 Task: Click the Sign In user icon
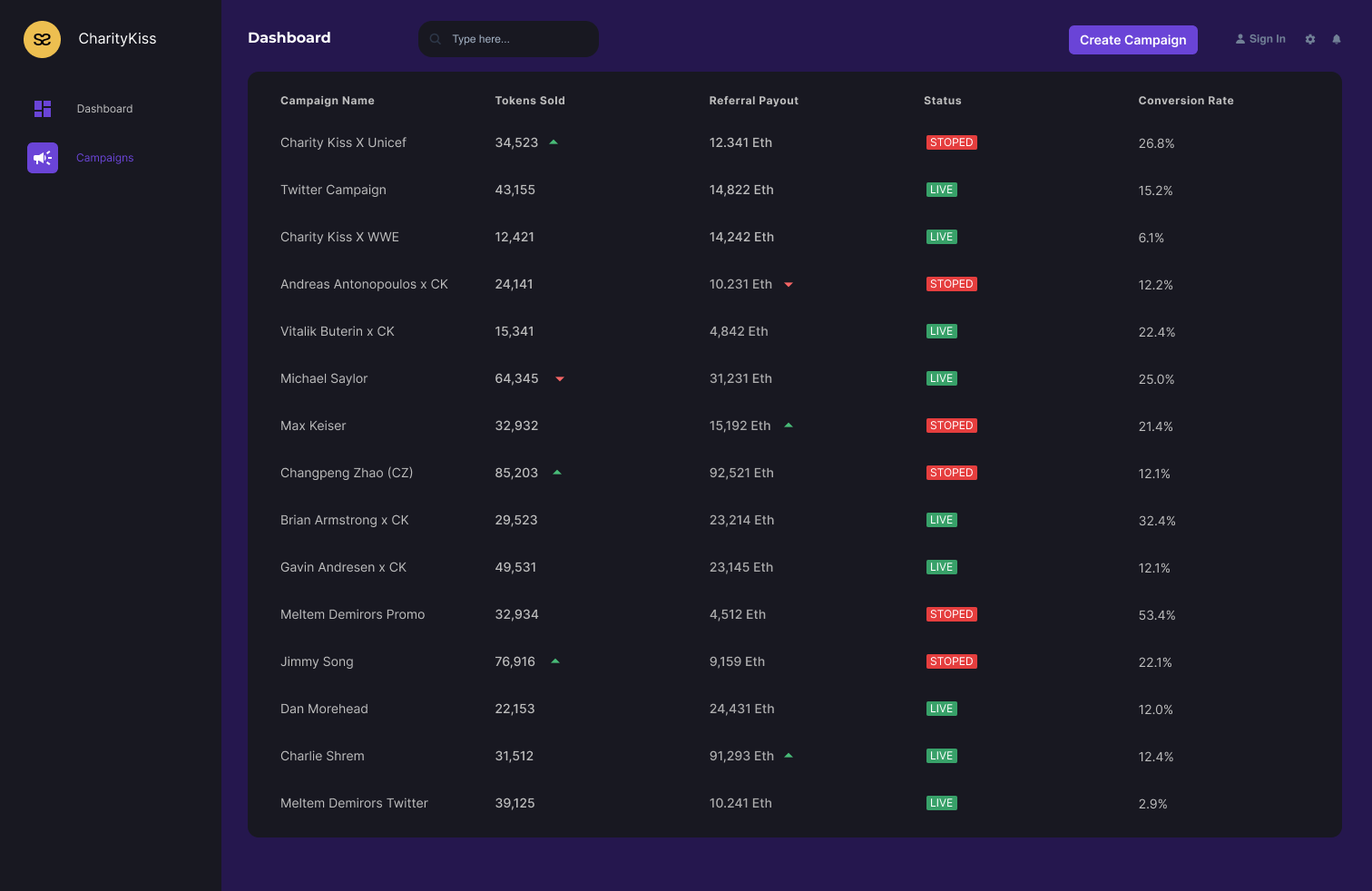[1240, 39]
